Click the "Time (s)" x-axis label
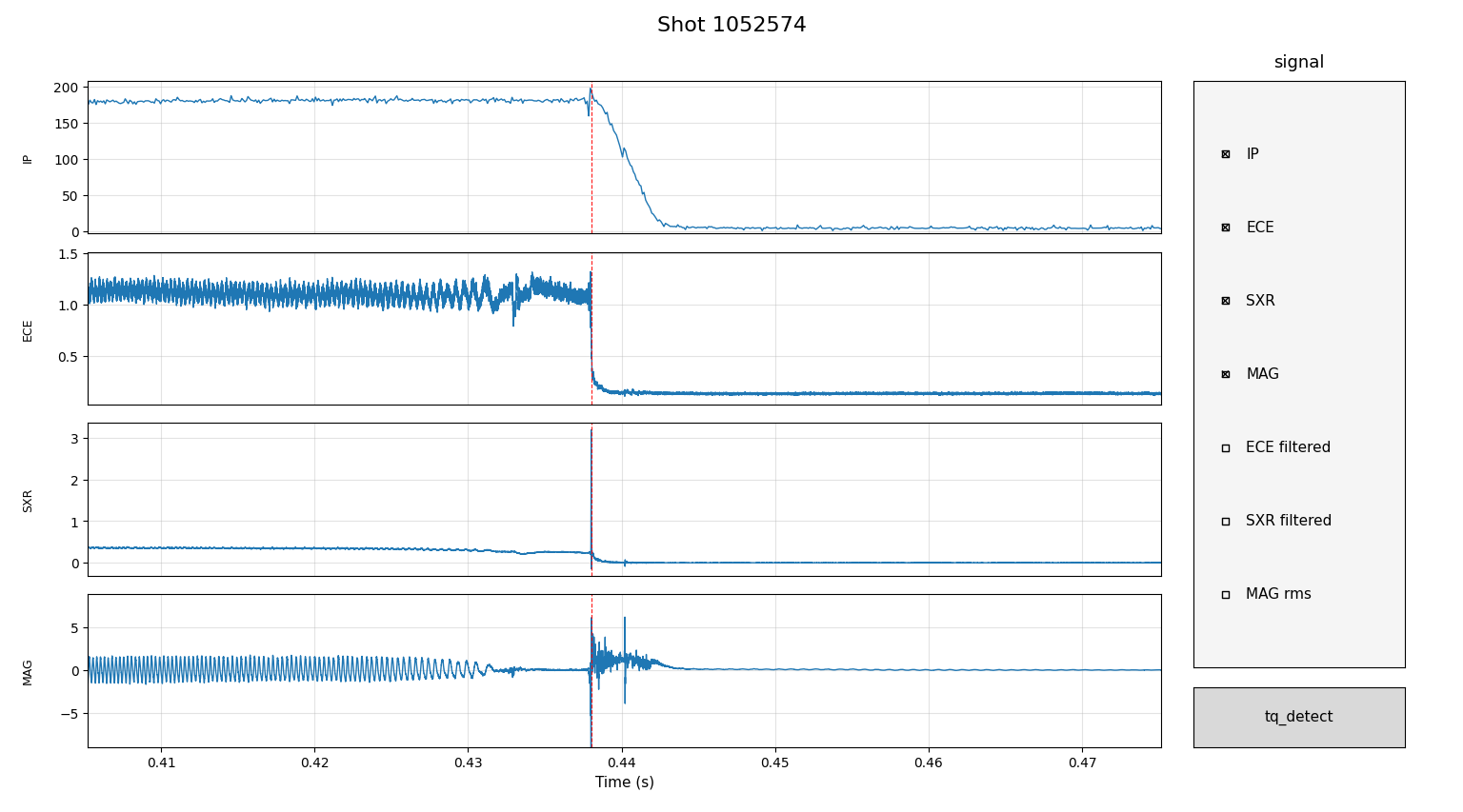The height and width of the screenshot is (812, 1463). (x=624, y=782)
